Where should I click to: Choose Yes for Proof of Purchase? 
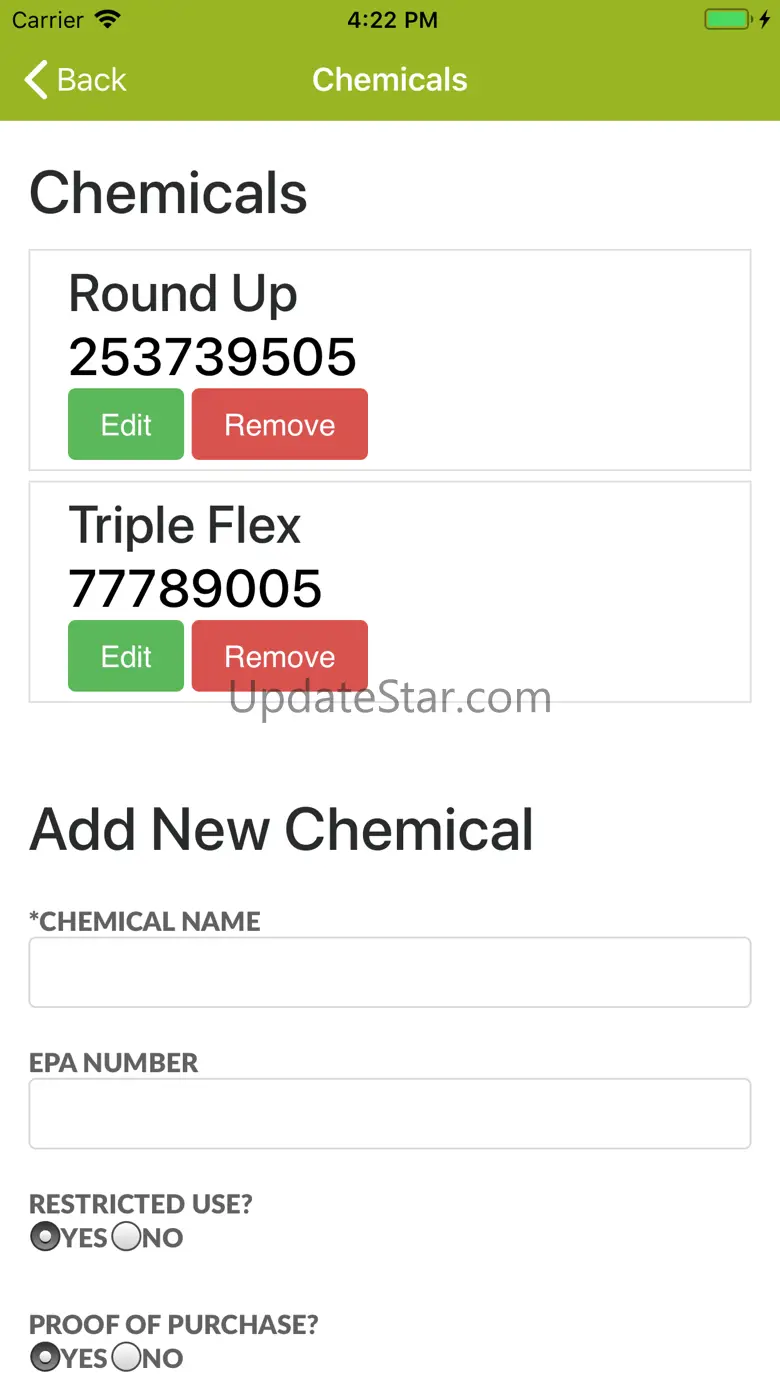point(45,1357)
